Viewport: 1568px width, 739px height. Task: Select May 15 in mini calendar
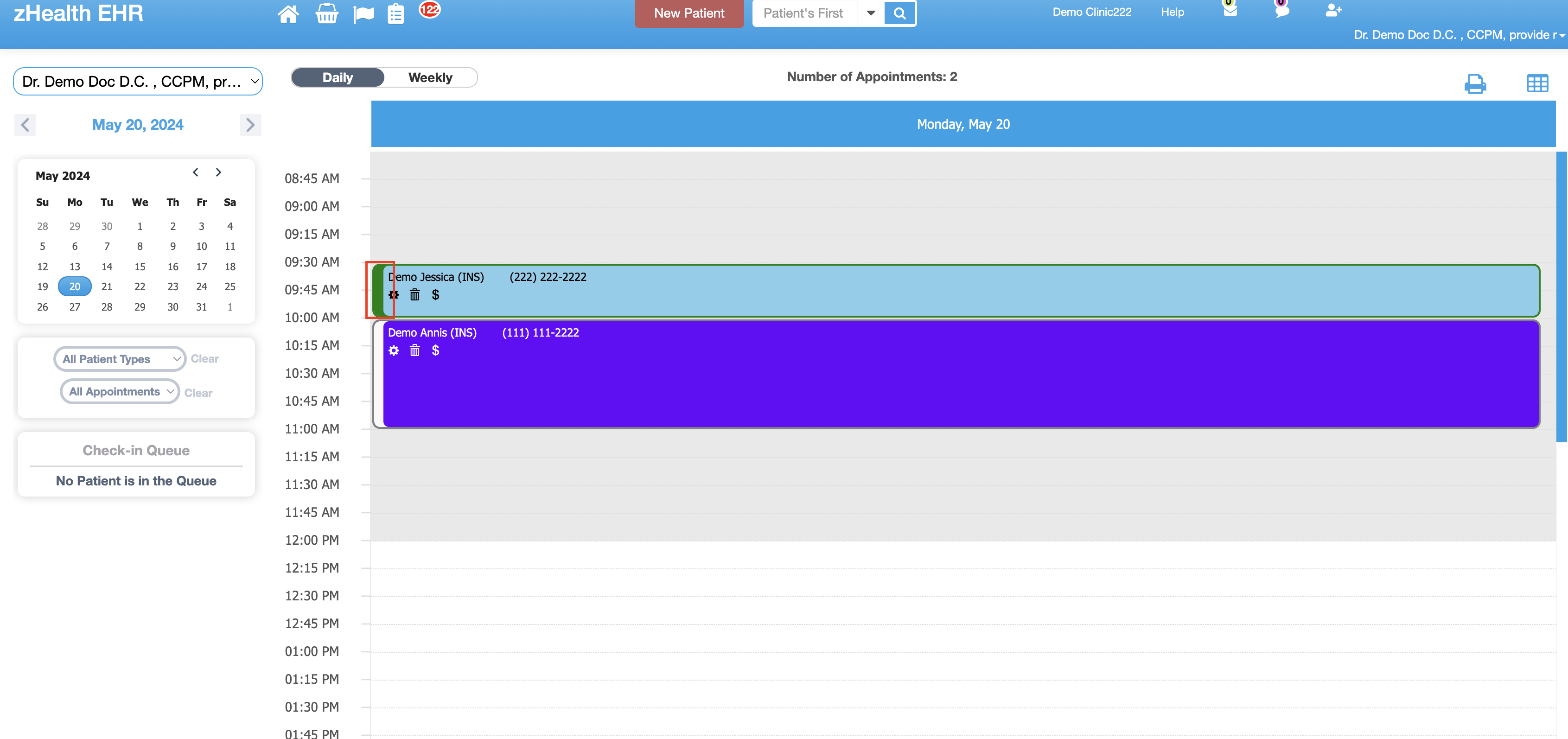(x=140, y=267)
